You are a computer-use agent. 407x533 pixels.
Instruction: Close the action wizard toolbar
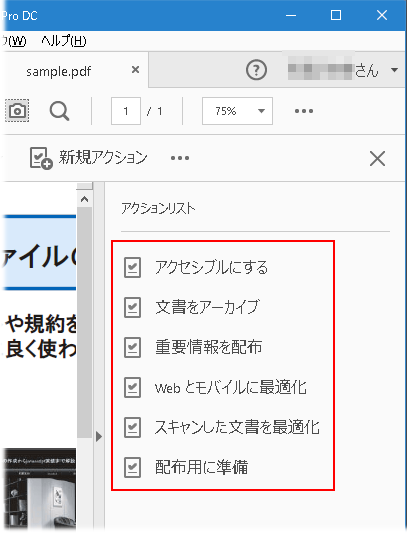[x=377, y=158]
